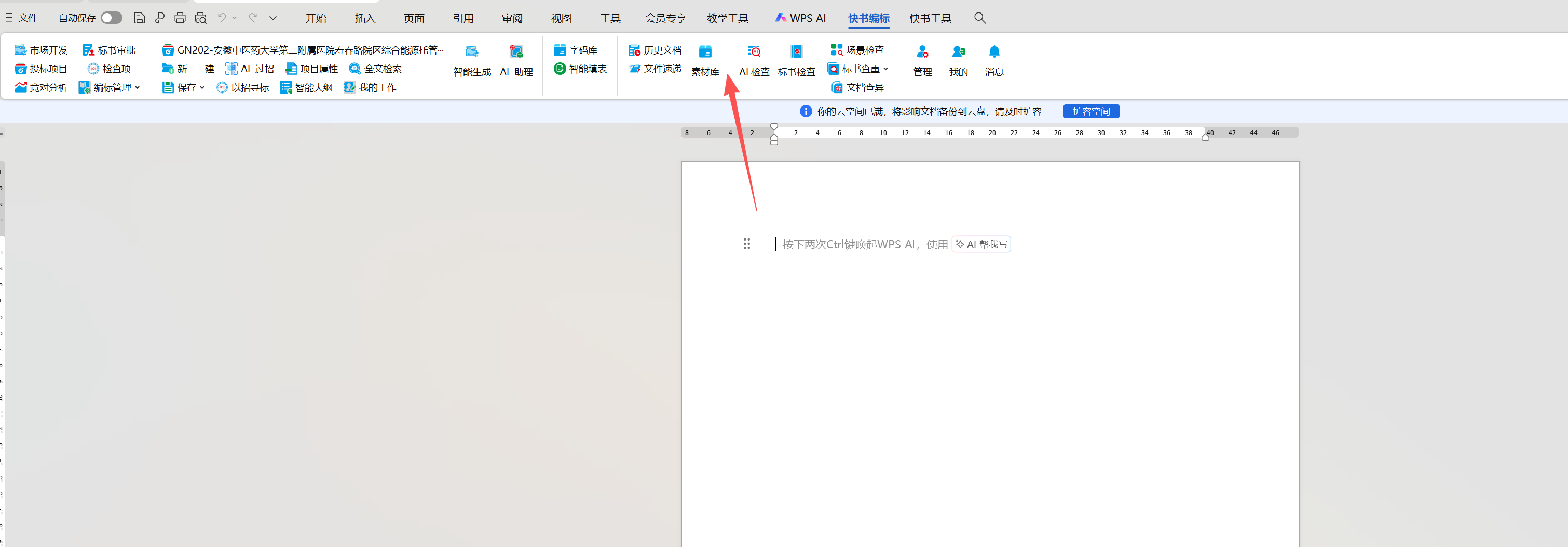Expand the 保存 dropdown arrow

pyautogui.click(x=202, y=87)
